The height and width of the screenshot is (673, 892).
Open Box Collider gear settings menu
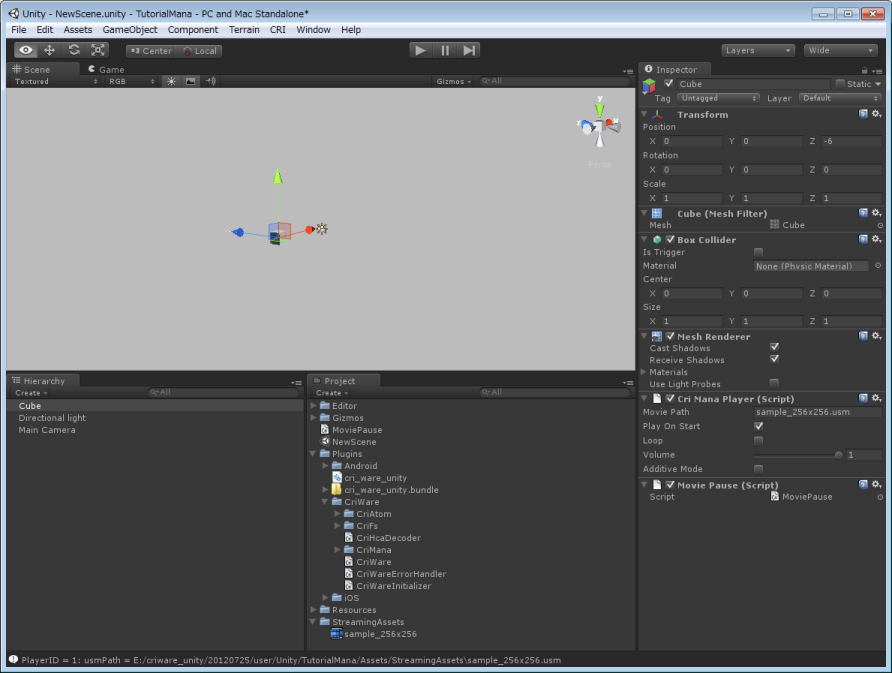click(x=877, y=240)
